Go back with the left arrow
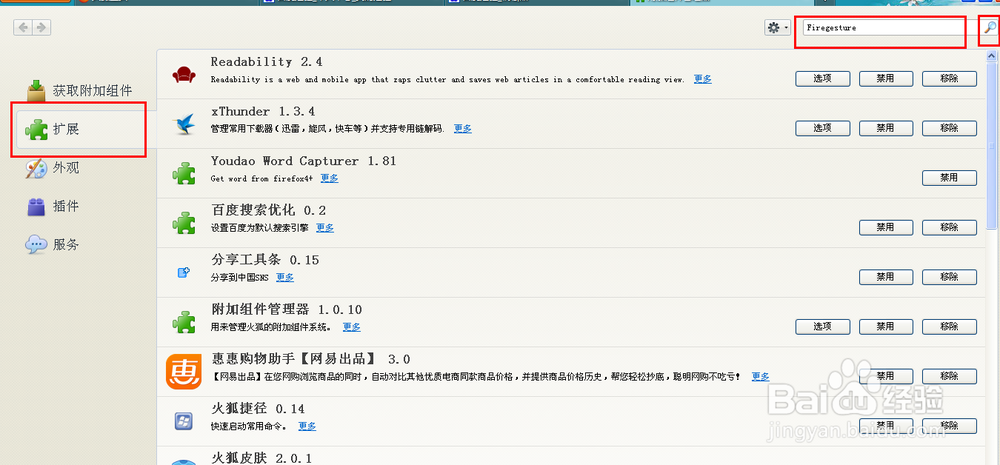Viewport: 1000px width, 465px height. pos(23,27)
